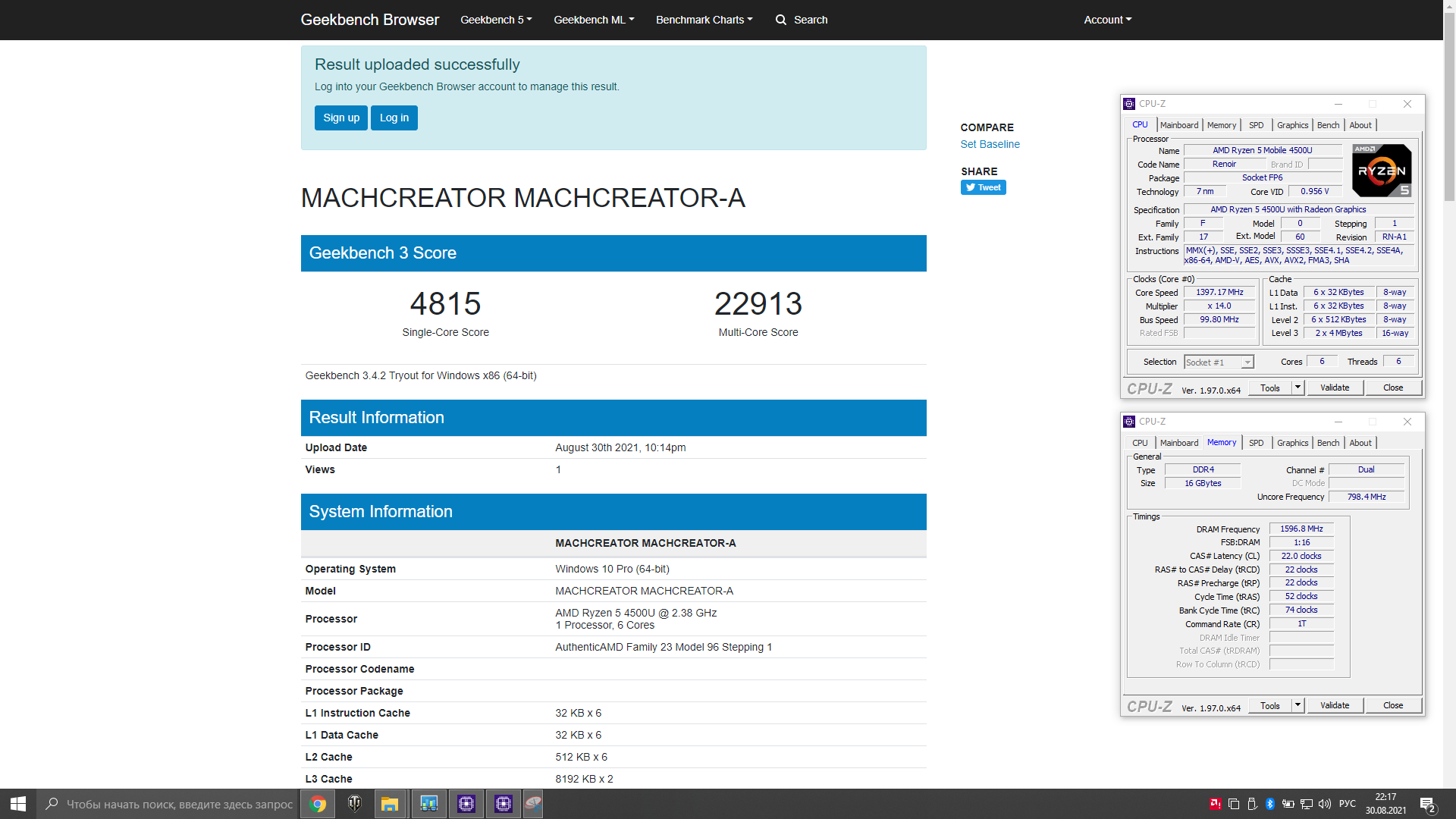Open Tools dropdown arrow in CPU window
The image size is (1456, 819).
pyautogui.click(x=1298, y=388)
